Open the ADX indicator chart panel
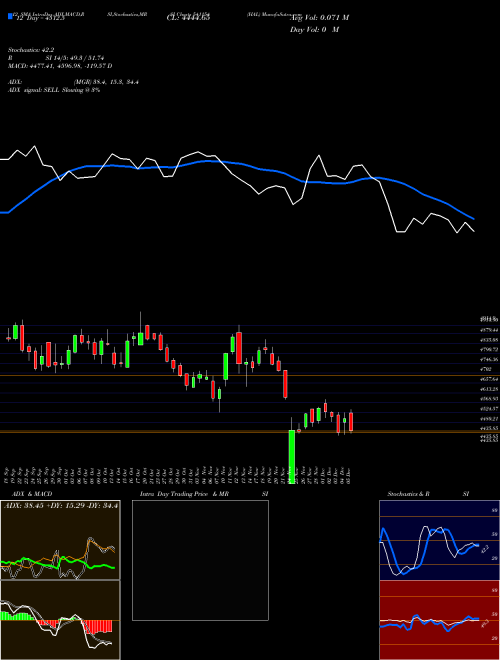500x660 pixels. pos(60,540)
